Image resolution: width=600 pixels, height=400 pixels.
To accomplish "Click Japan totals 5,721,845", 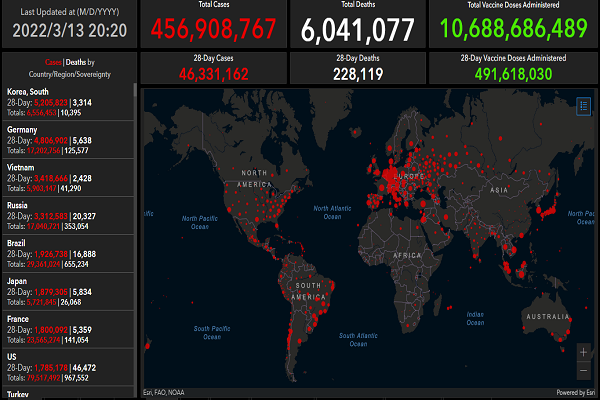I will 42,302.
